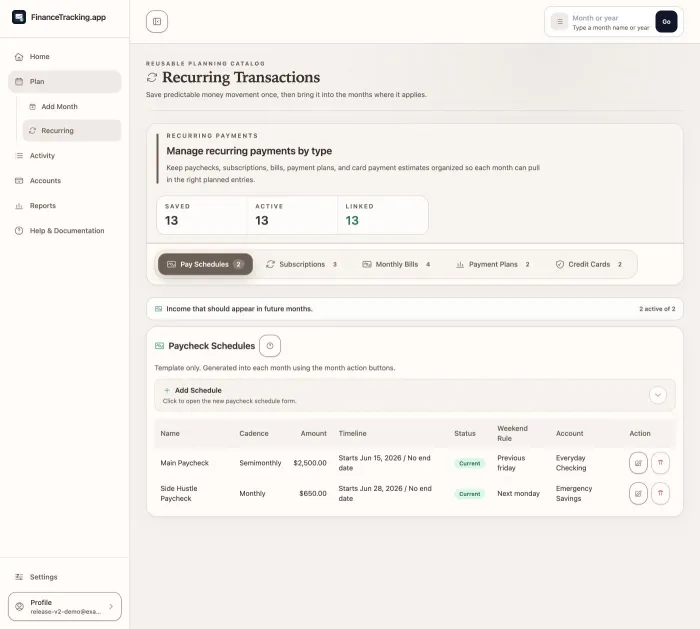The image size is (700, 629).
Task: Edit the Side Hustle Paycheck schedule
Action: pos(638,494)
